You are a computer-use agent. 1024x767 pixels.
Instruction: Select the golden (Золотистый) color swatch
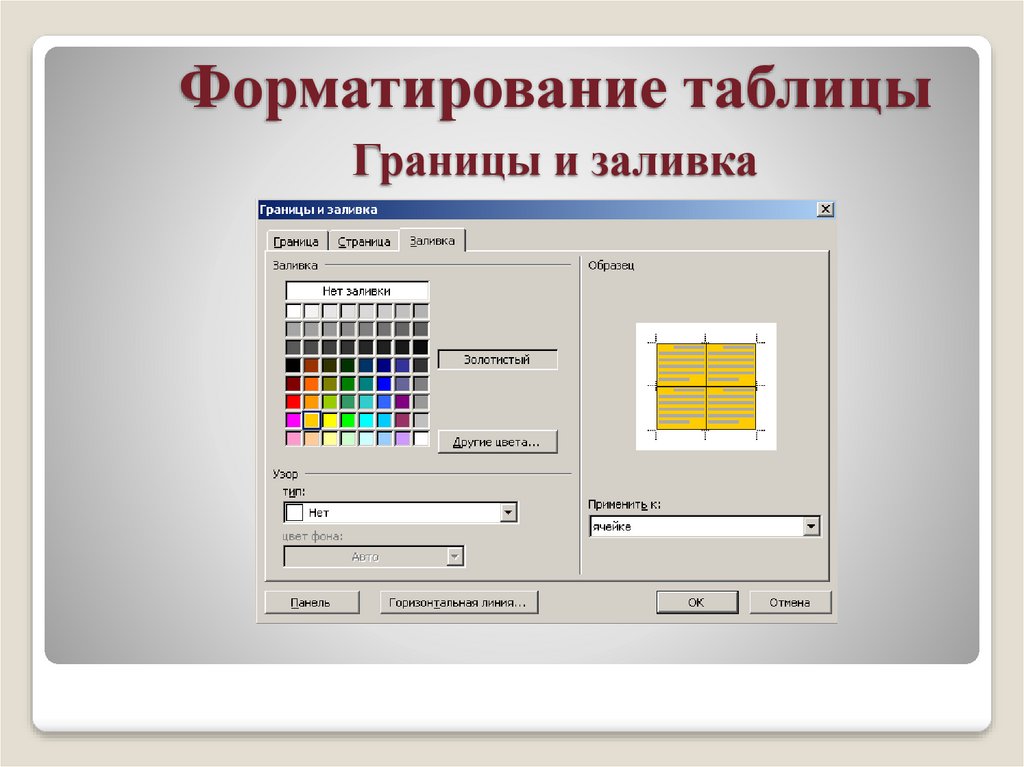[x=311, y=421]
